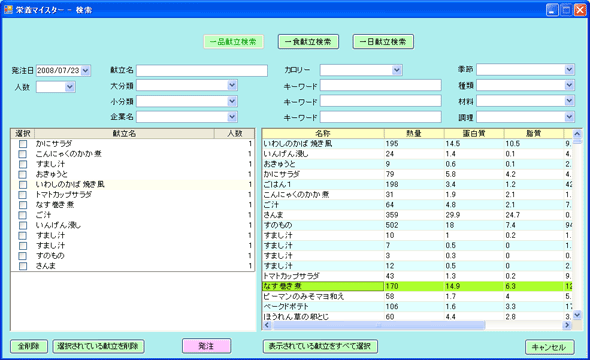Click 選択されている献立を削除 button
This screenshot has width=590, height=360.
(x=98, y=346)
